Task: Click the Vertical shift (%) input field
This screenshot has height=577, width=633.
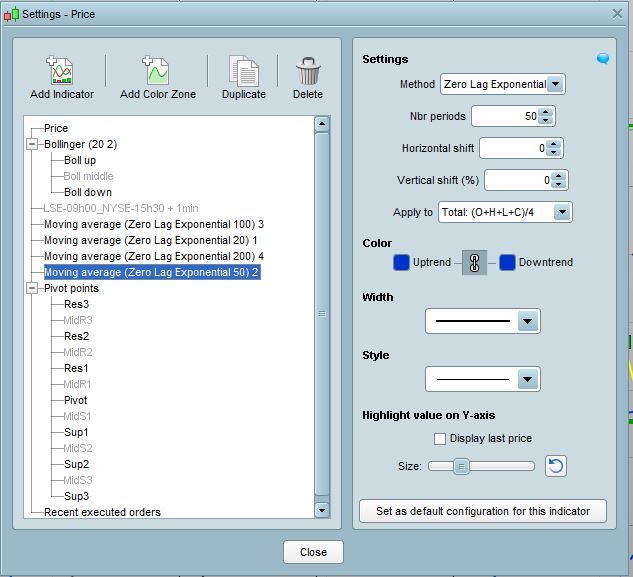Action: [518, 180]
